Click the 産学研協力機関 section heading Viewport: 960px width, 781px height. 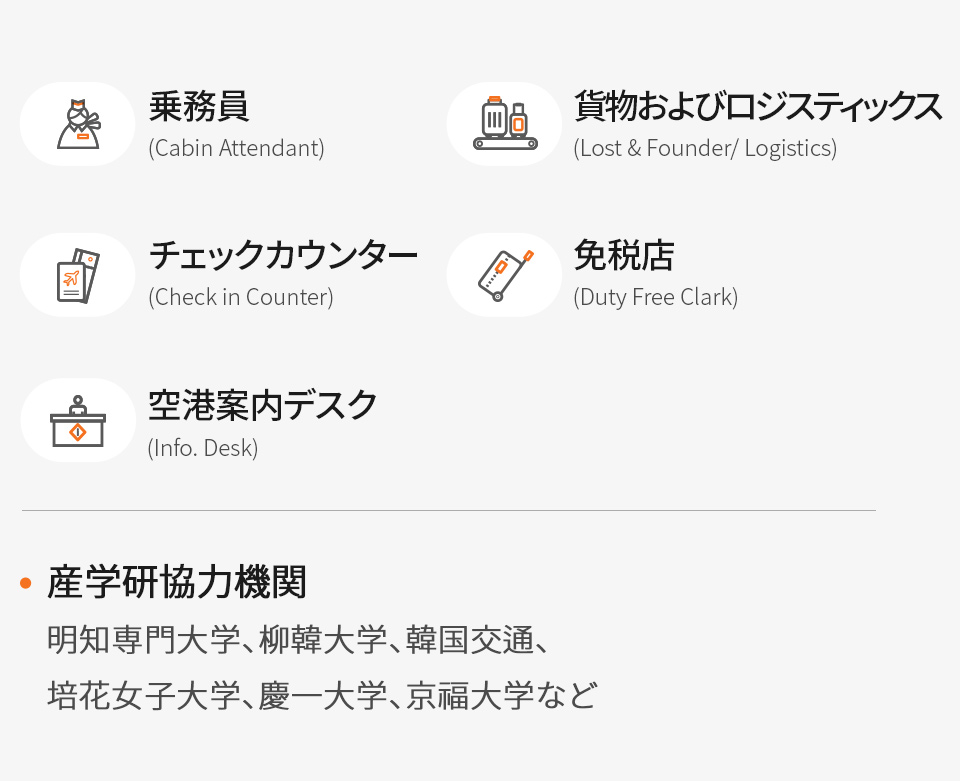point(177,582)
